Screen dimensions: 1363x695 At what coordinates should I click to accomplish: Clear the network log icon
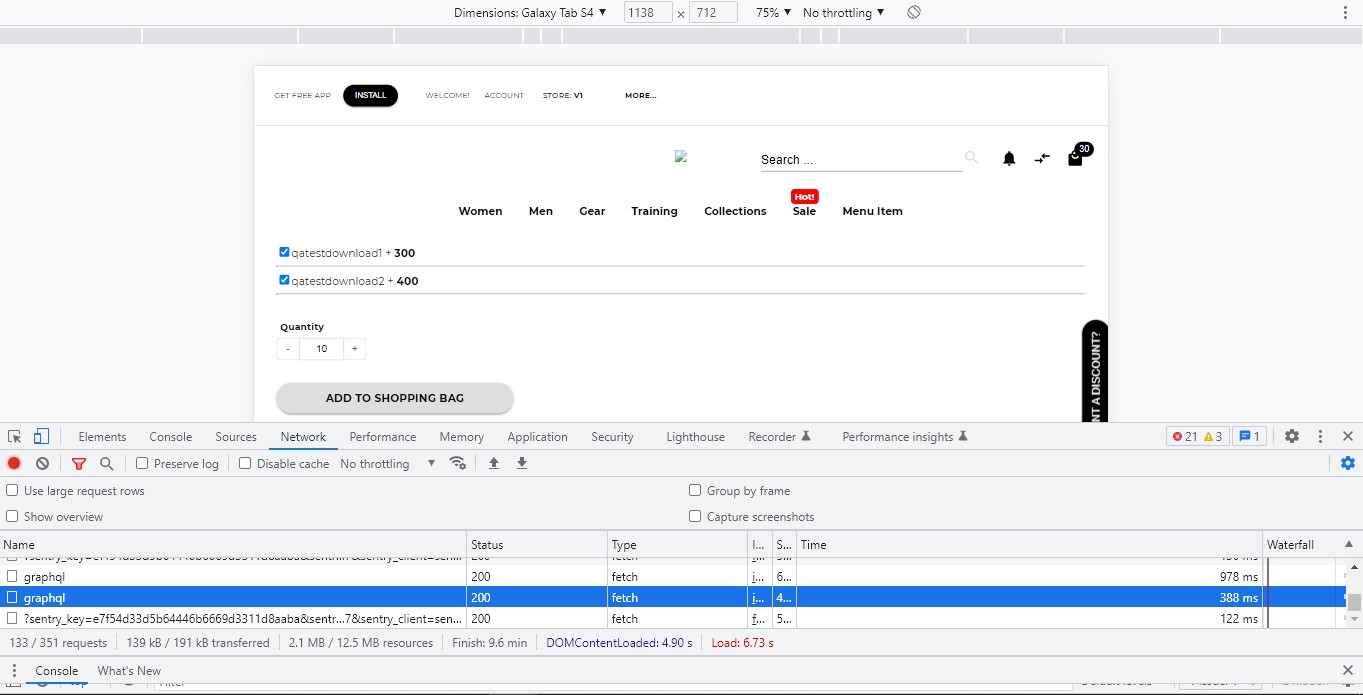pyautogui.click(x=42, y=463)
